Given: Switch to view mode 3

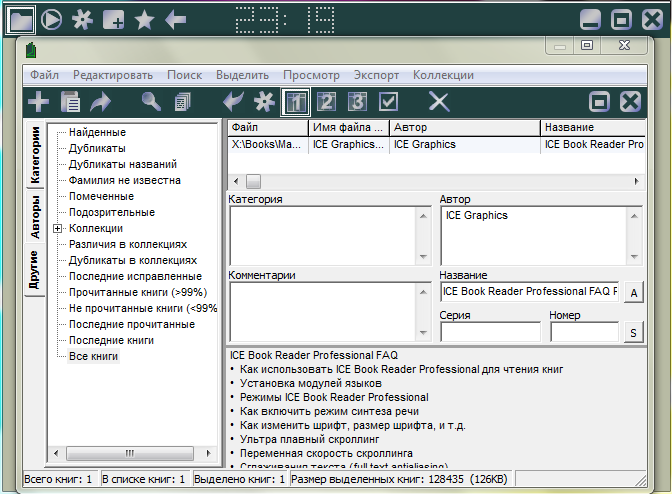Looking at the screenshot, I should click(357, 101).
